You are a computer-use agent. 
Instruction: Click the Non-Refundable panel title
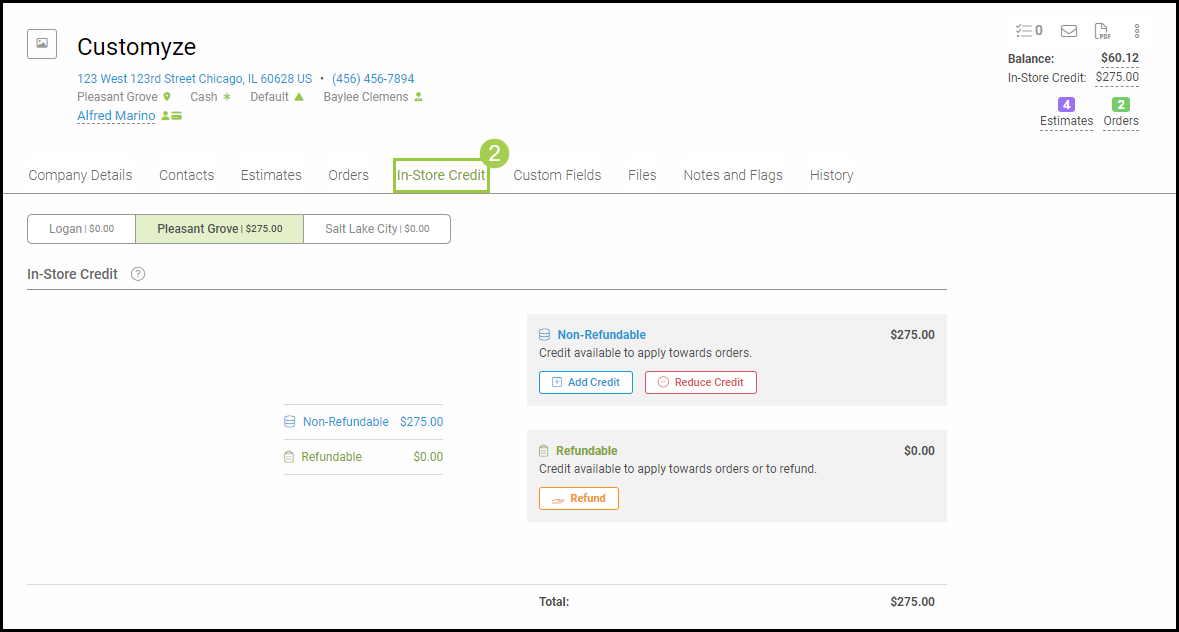(602, 335)
